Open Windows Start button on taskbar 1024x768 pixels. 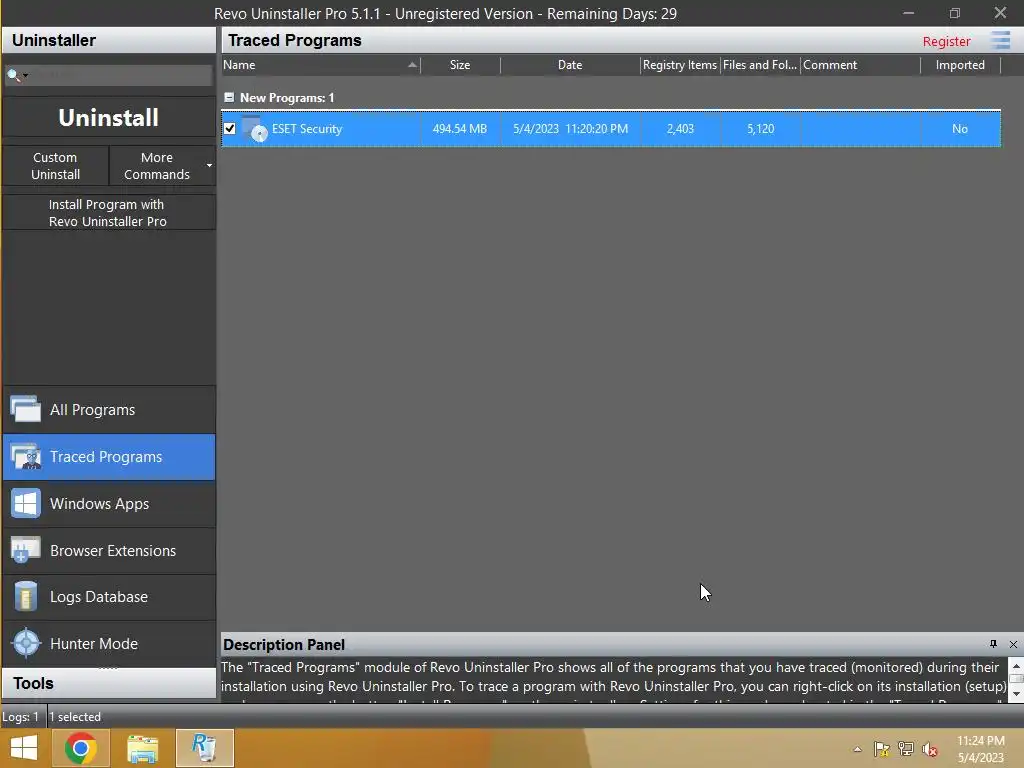tap(24, 748)
